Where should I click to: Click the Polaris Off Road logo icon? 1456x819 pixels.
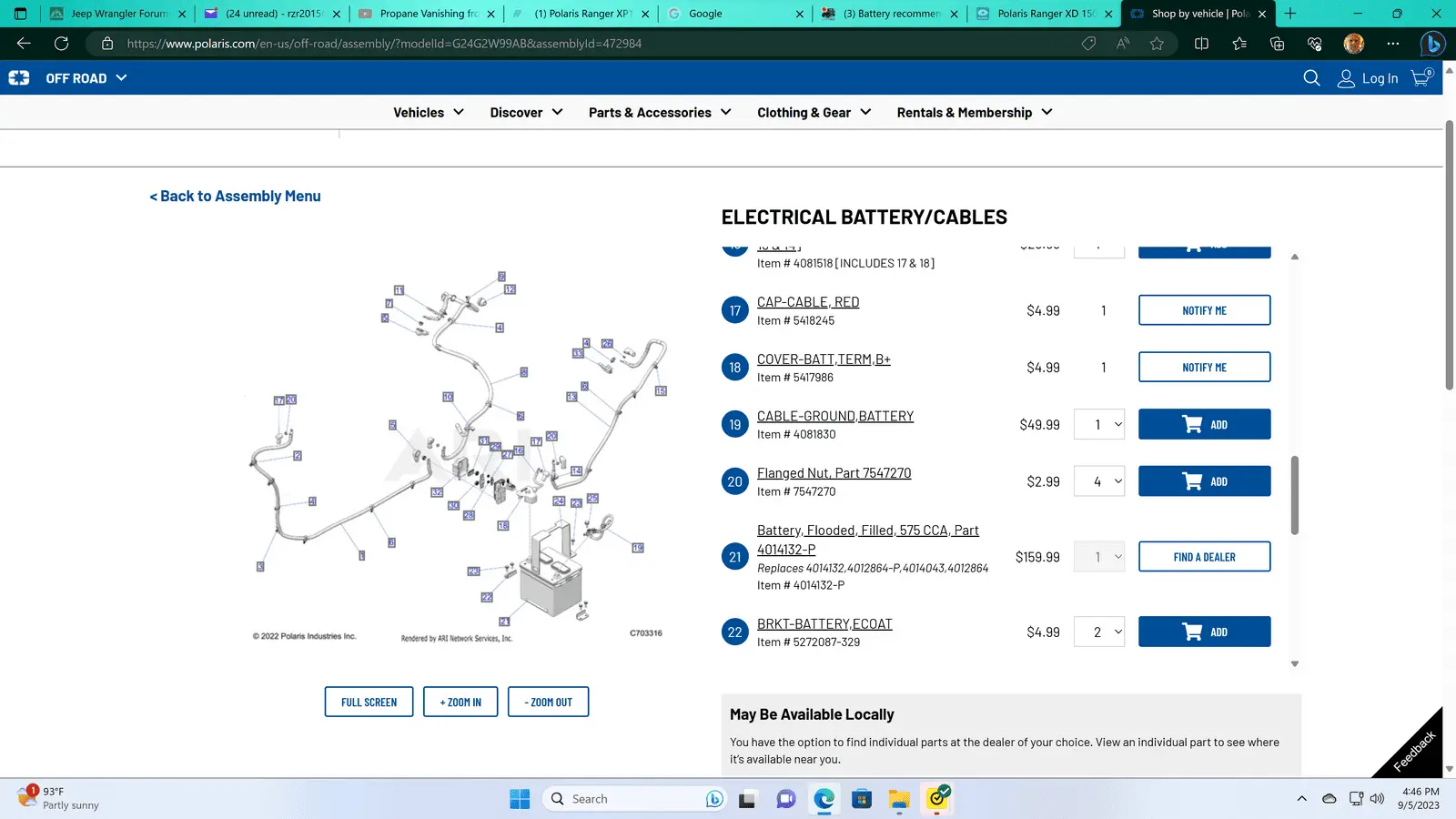click(19, 78)
